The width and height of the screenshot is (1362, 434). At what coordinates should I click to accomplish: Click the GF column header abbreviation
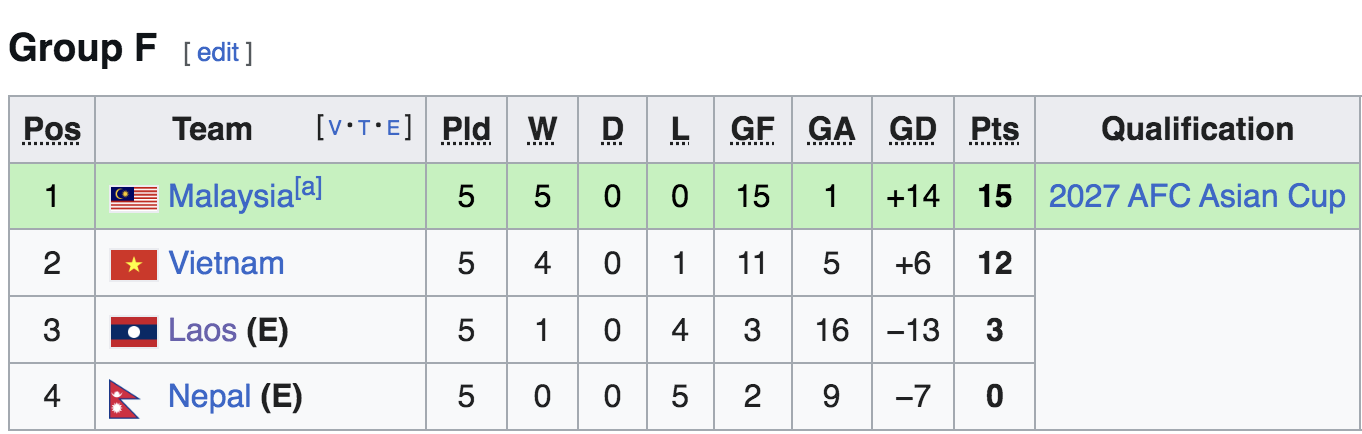tap(752, 129)
